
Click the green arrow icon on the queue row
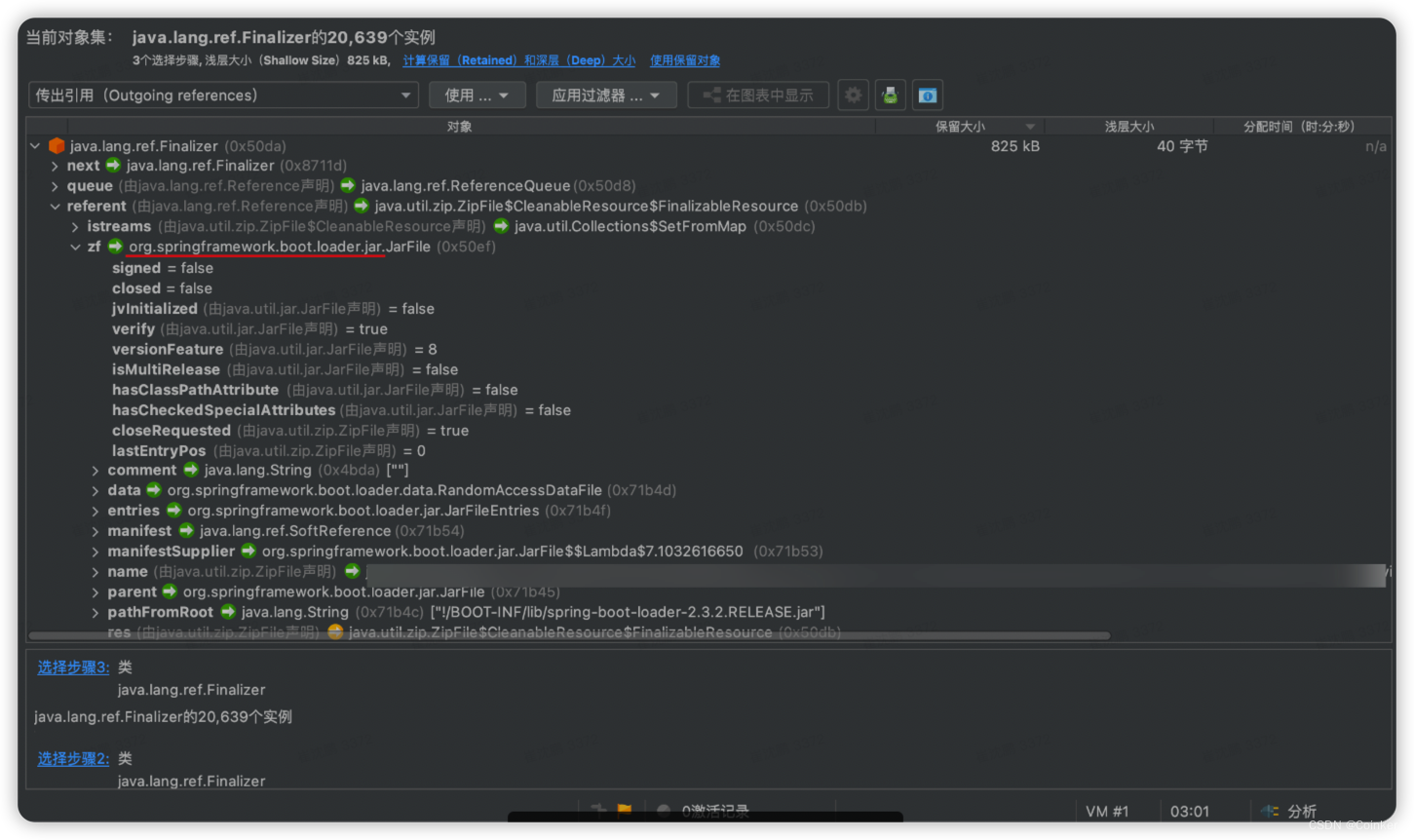point(348,185)
